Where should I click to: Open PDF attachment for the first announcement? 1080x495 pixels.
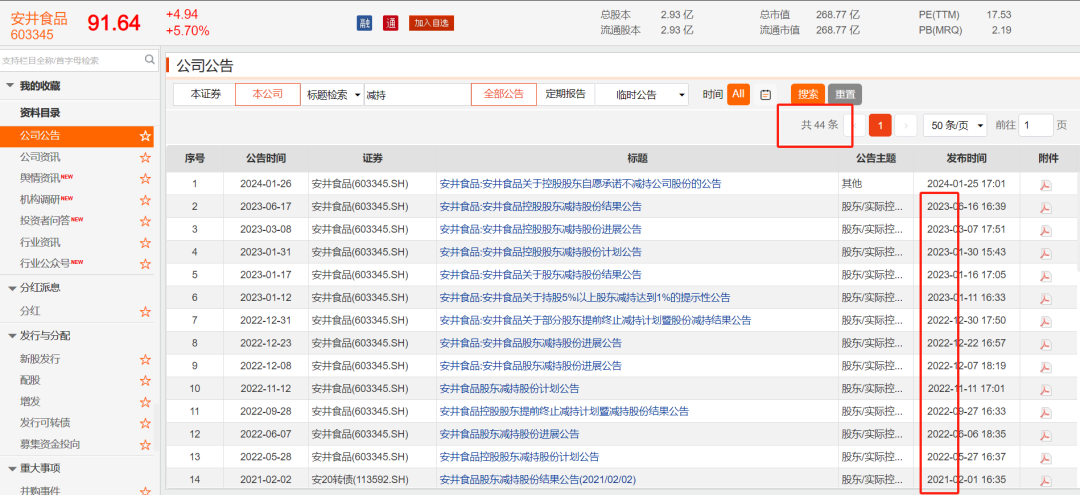point(1046,184)
